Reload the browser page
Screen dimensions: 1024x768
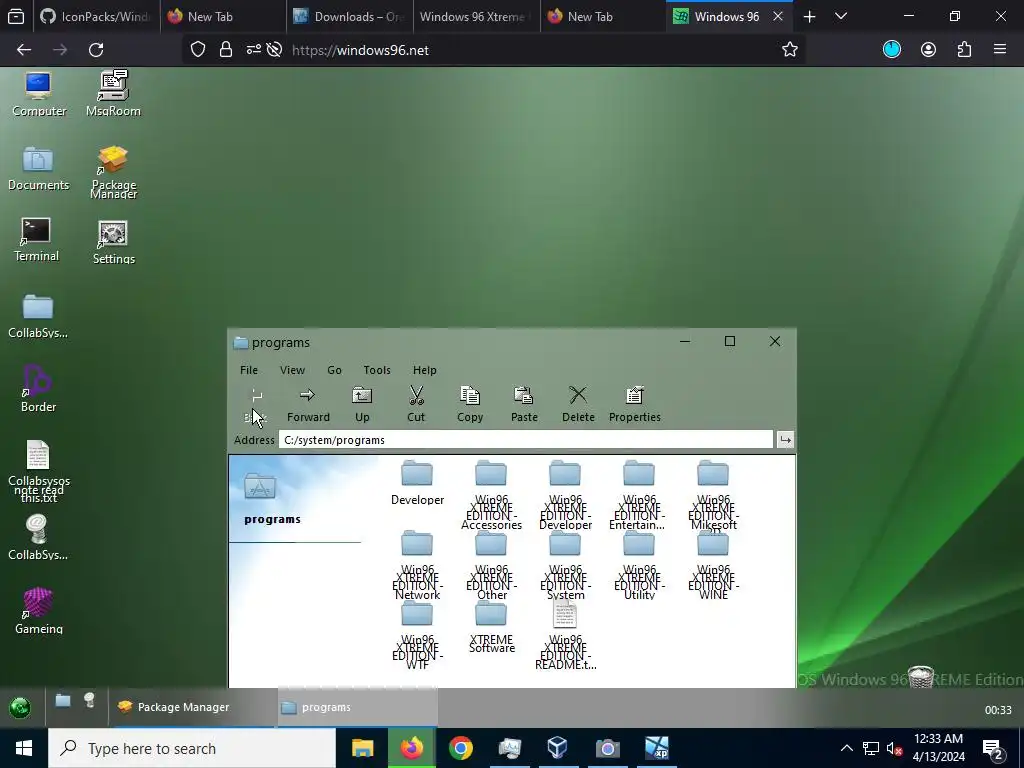[x=96, y=50]
